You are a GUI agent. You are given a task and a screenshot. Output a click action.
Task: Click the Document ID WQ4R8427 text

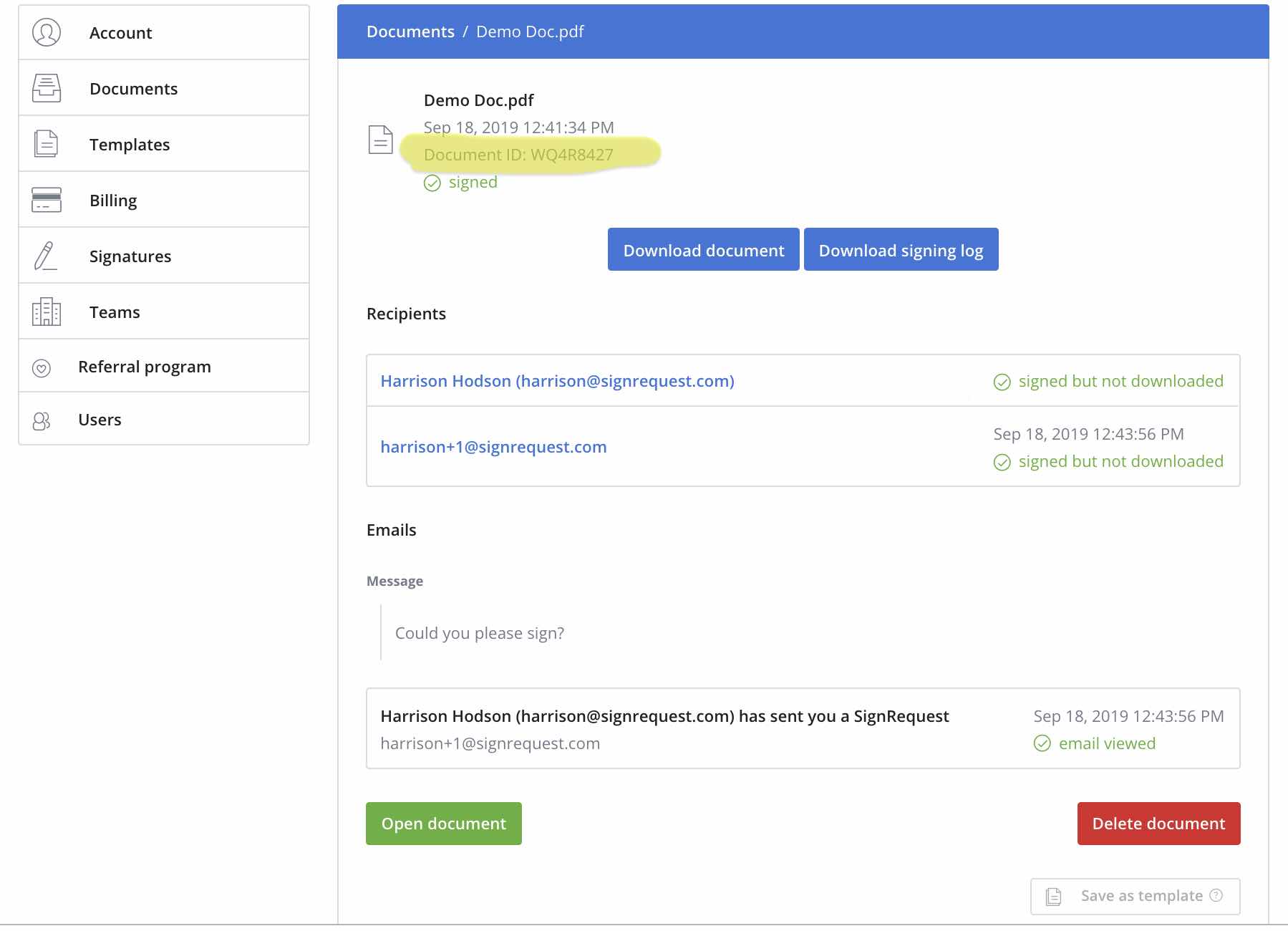coord(518,155)
